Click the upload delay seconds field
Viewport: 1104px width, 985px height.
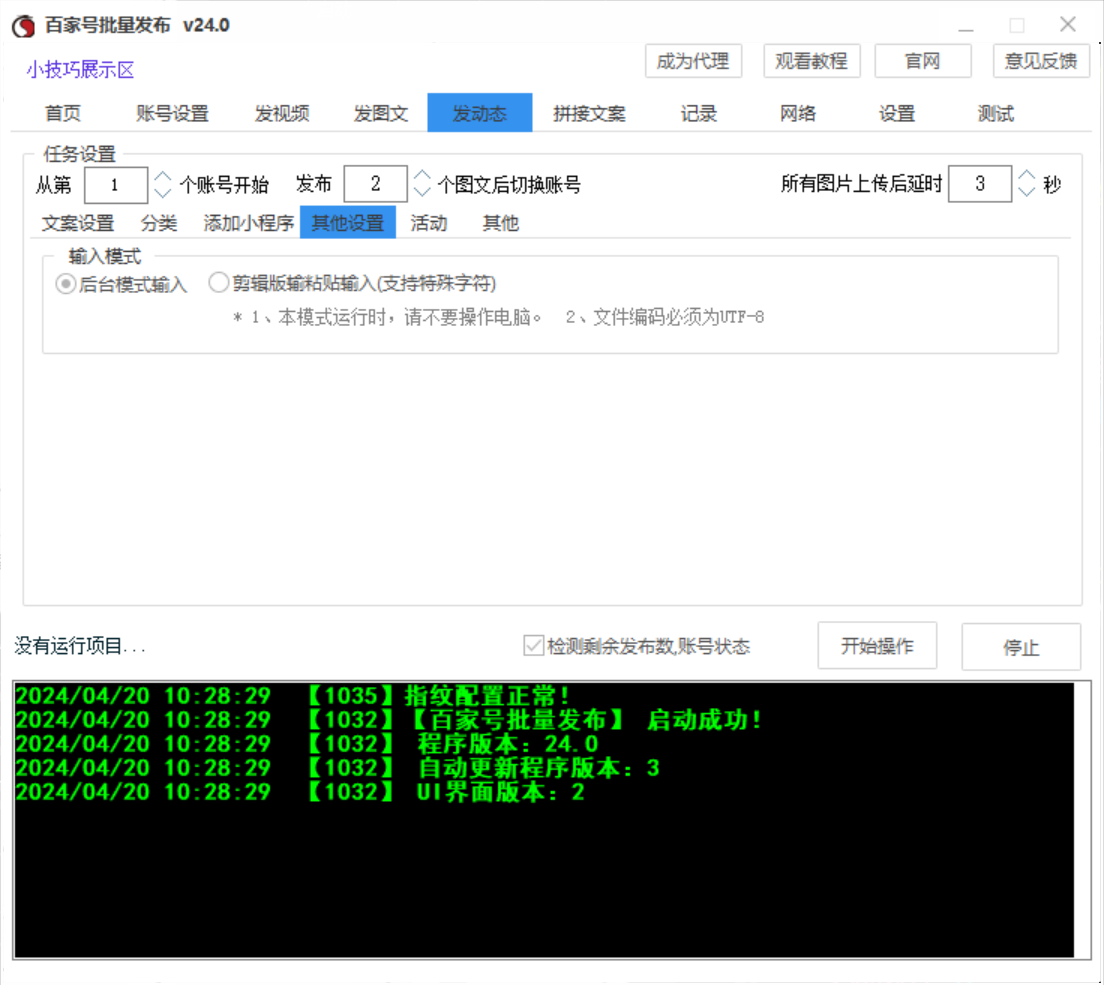tap(980, 184)
